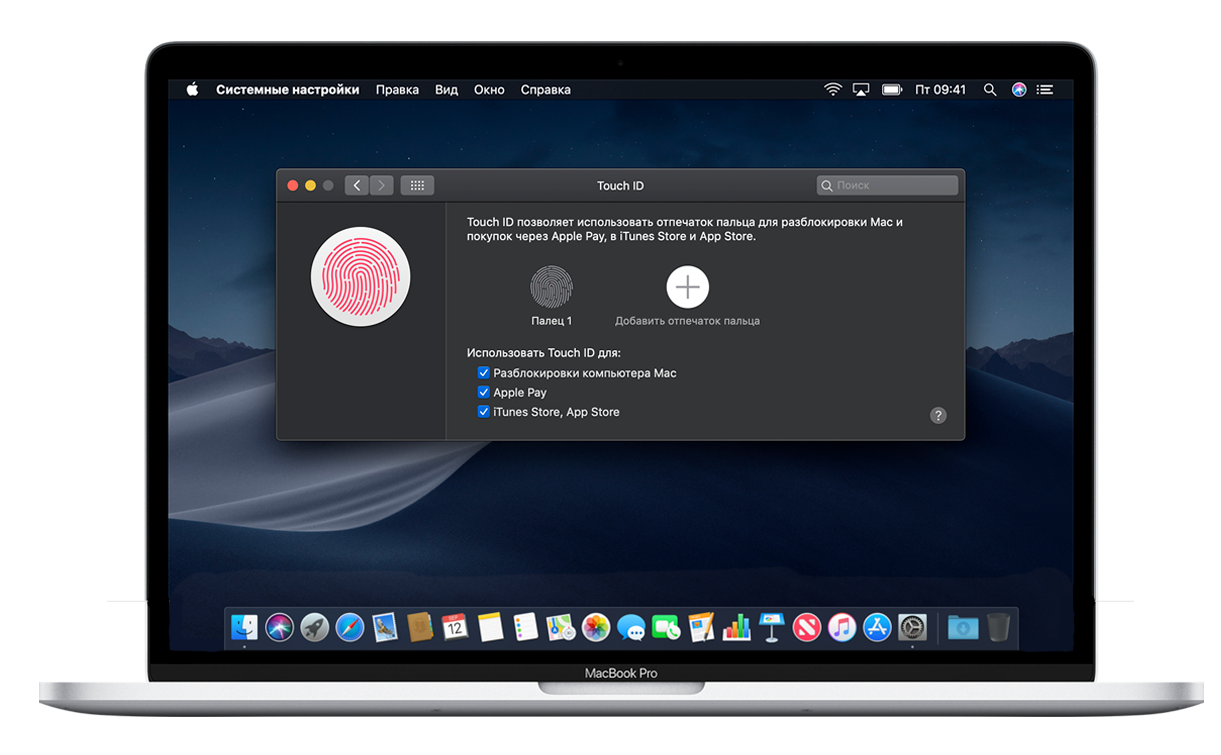
Task: Open System Preferences gear in dock
Action: tap(912, 627)
